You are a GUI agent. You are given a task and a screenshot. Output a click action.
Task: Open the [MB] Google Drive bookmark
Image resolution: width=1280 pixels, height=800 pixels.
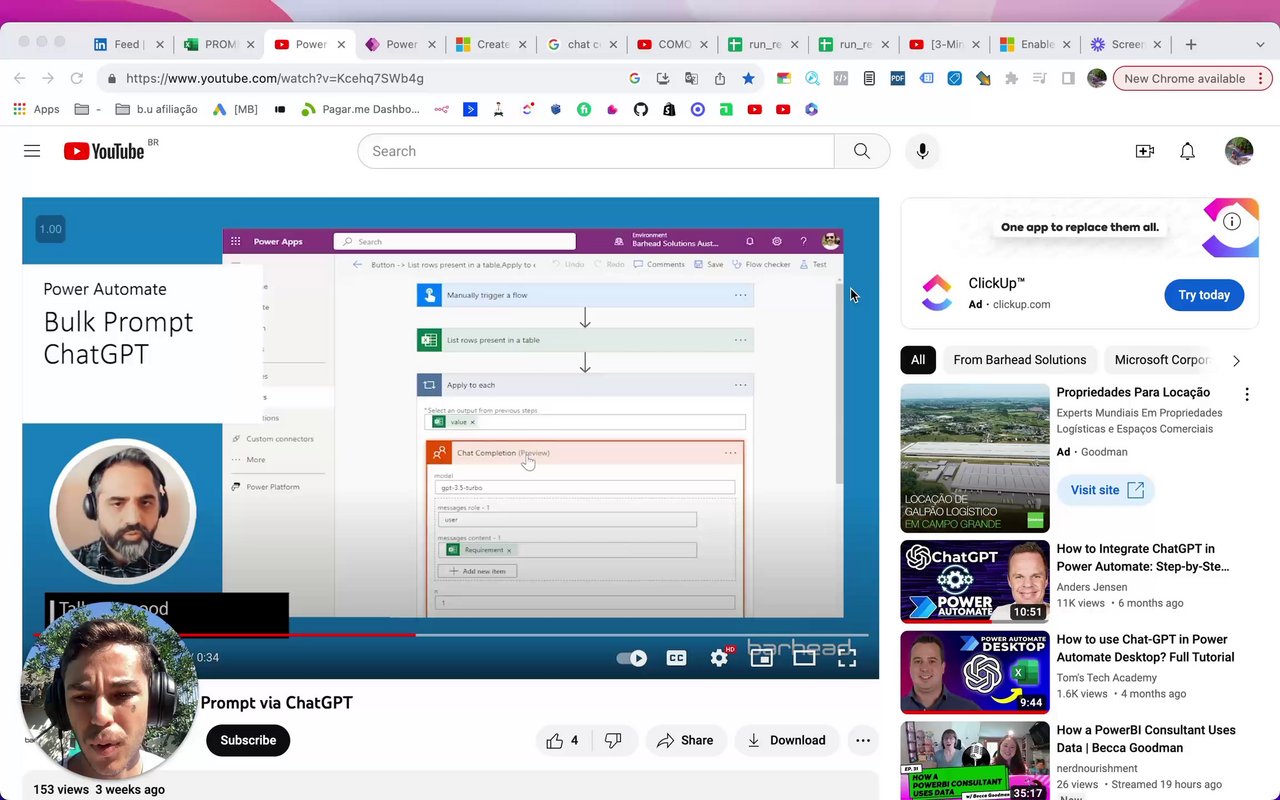click(235, 109)
